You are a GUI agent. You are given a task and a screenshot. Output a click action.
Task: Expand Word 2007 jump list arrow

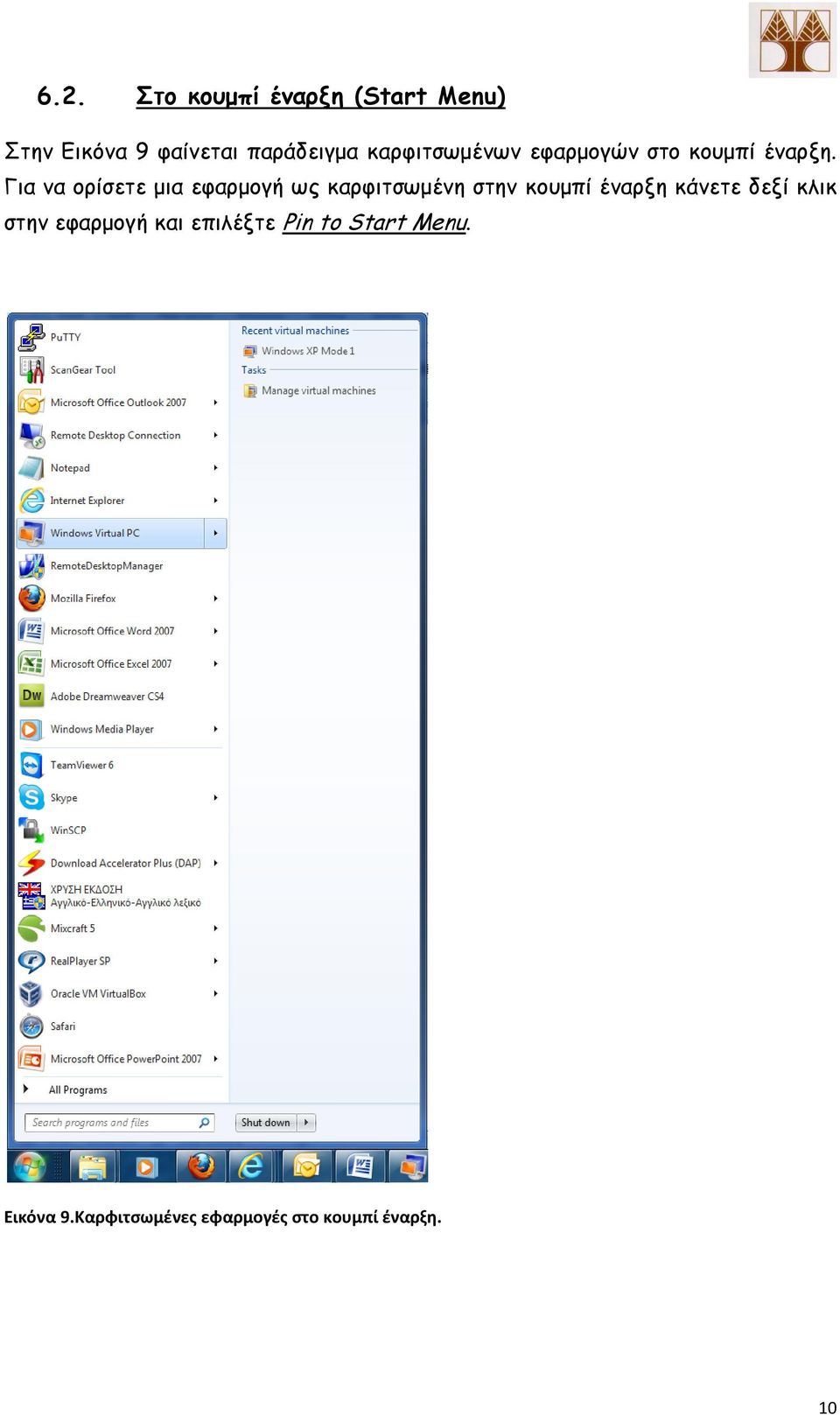pos(215,631)
